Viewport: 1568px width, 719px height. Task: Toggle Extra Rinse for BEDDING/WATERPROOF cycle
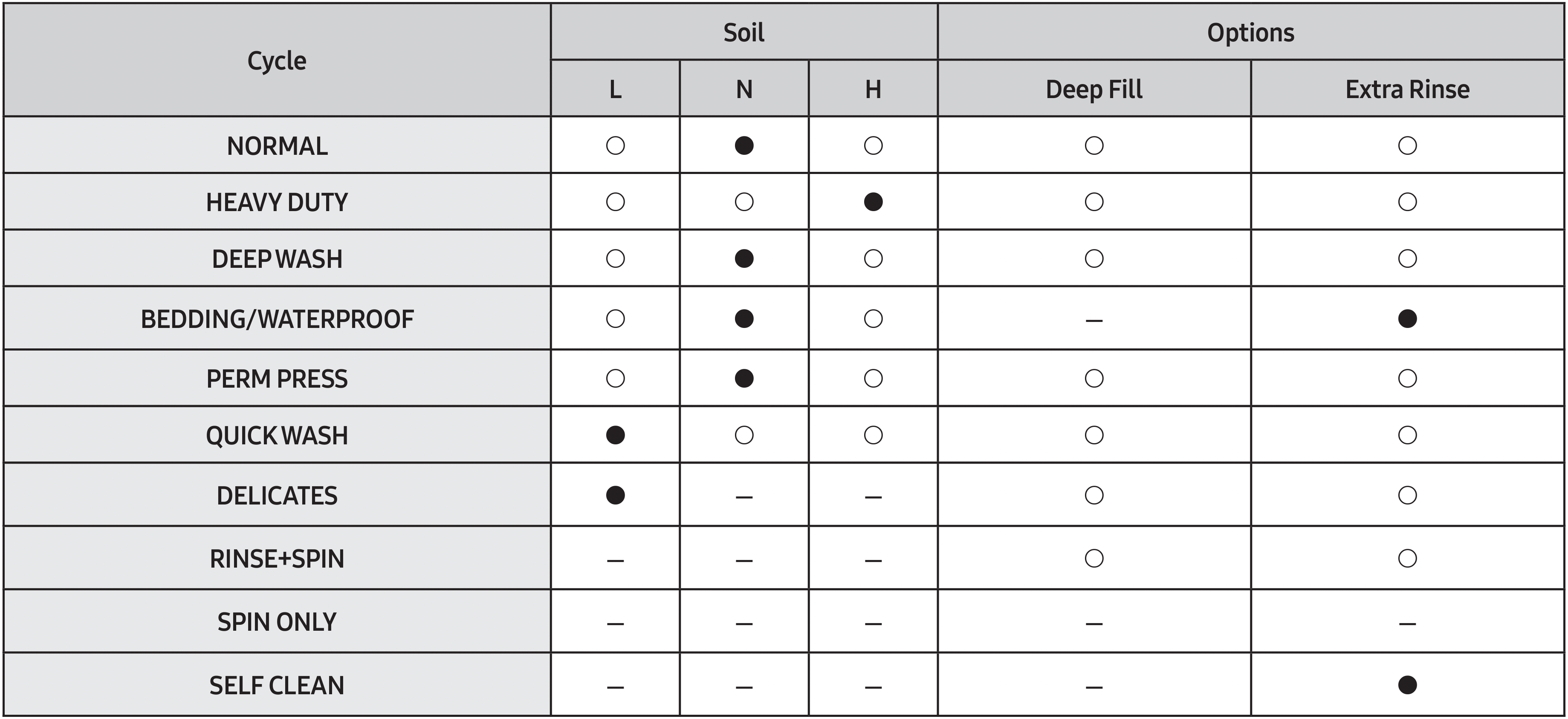point(1407,319)
